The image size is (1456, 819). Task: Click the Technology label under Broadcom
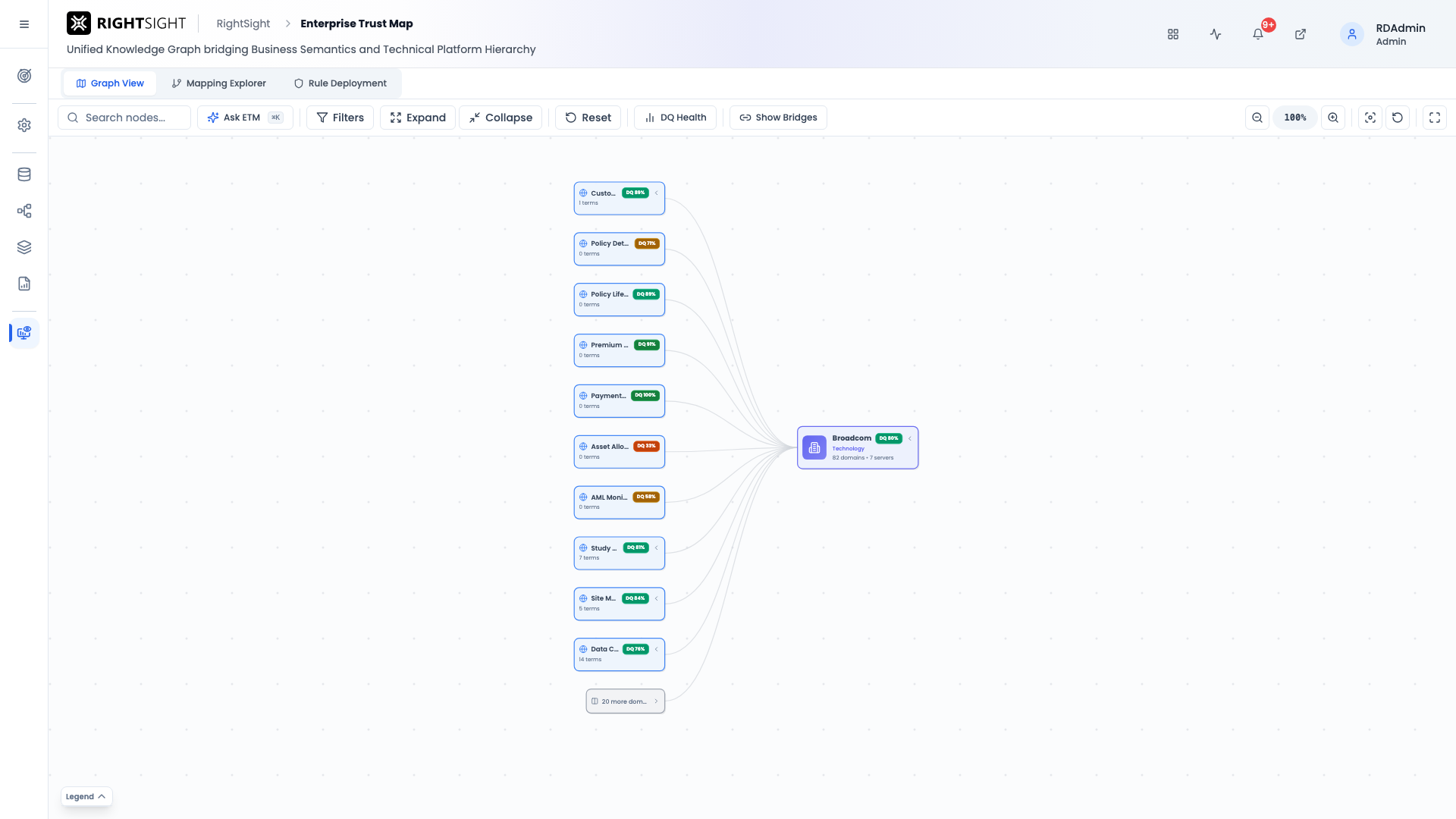pos(848,449)
